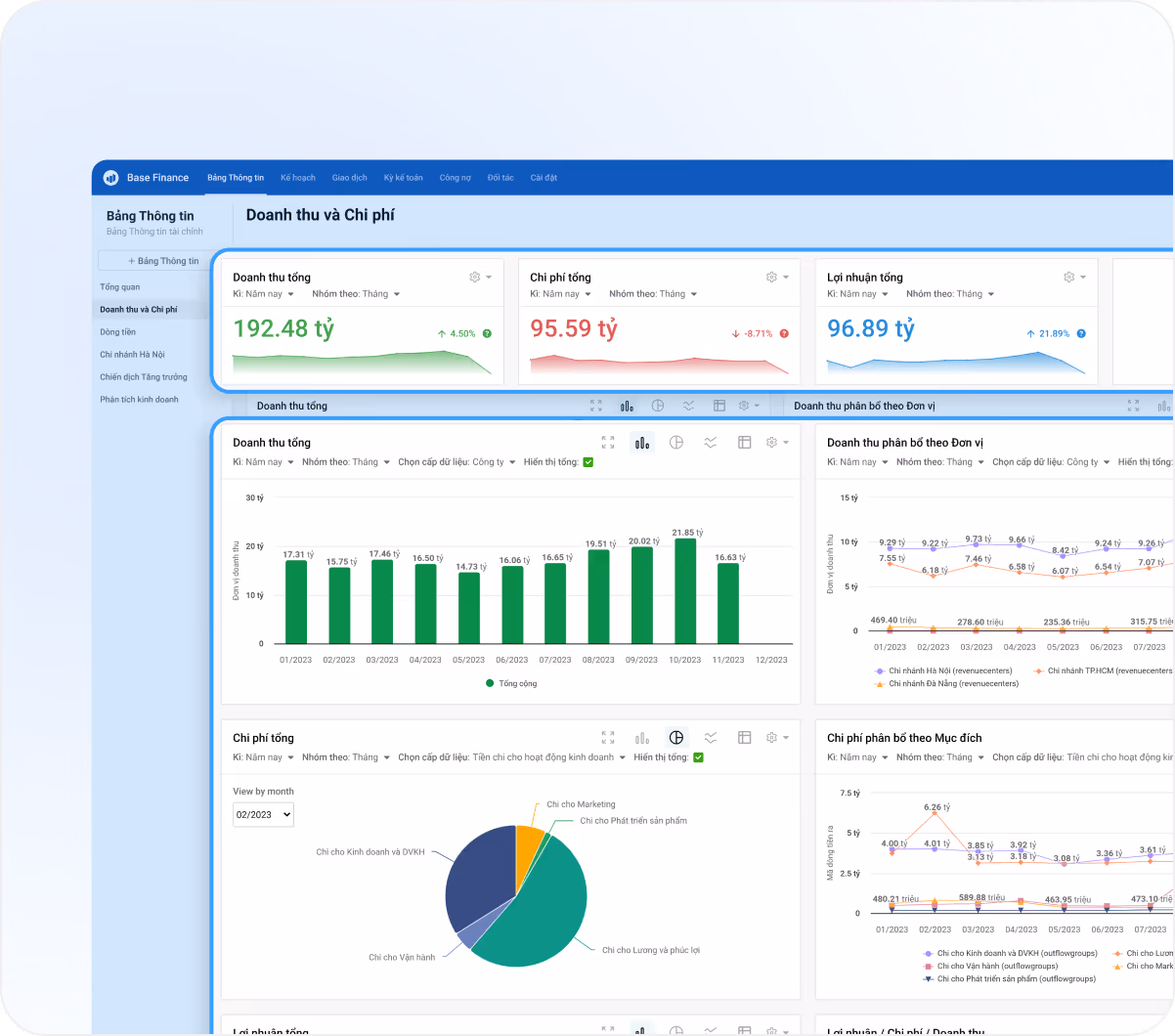Viewport: 1175px width, 1036px height.
Task: Toggle Chi nhánh Hà Nội legend series
Action: (x=943, y=670)
